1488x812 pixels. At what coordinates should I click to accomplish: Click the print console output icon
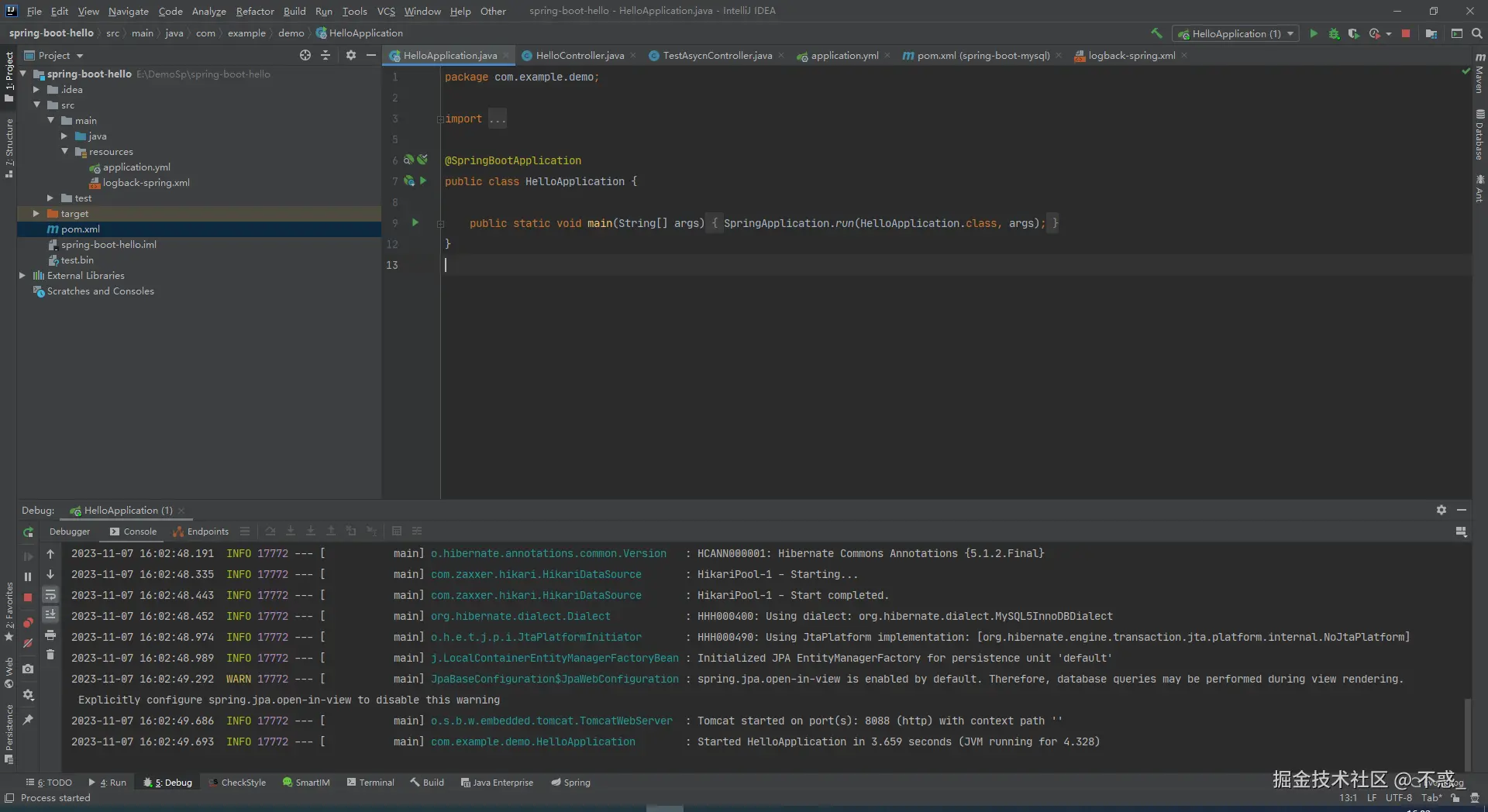(x=50, y=635)
